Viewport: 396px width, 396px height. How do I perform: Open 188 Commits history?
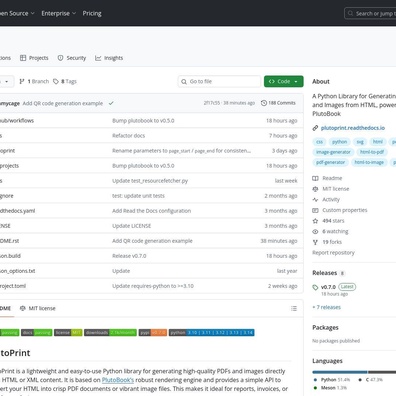pos(278,103)
